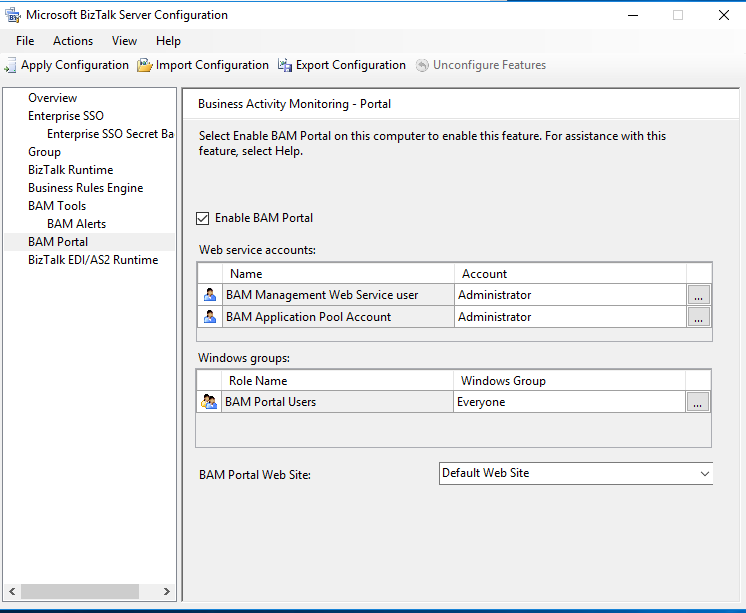Click the 'BAM Management Web Service user' name cell

pos(338,295)
